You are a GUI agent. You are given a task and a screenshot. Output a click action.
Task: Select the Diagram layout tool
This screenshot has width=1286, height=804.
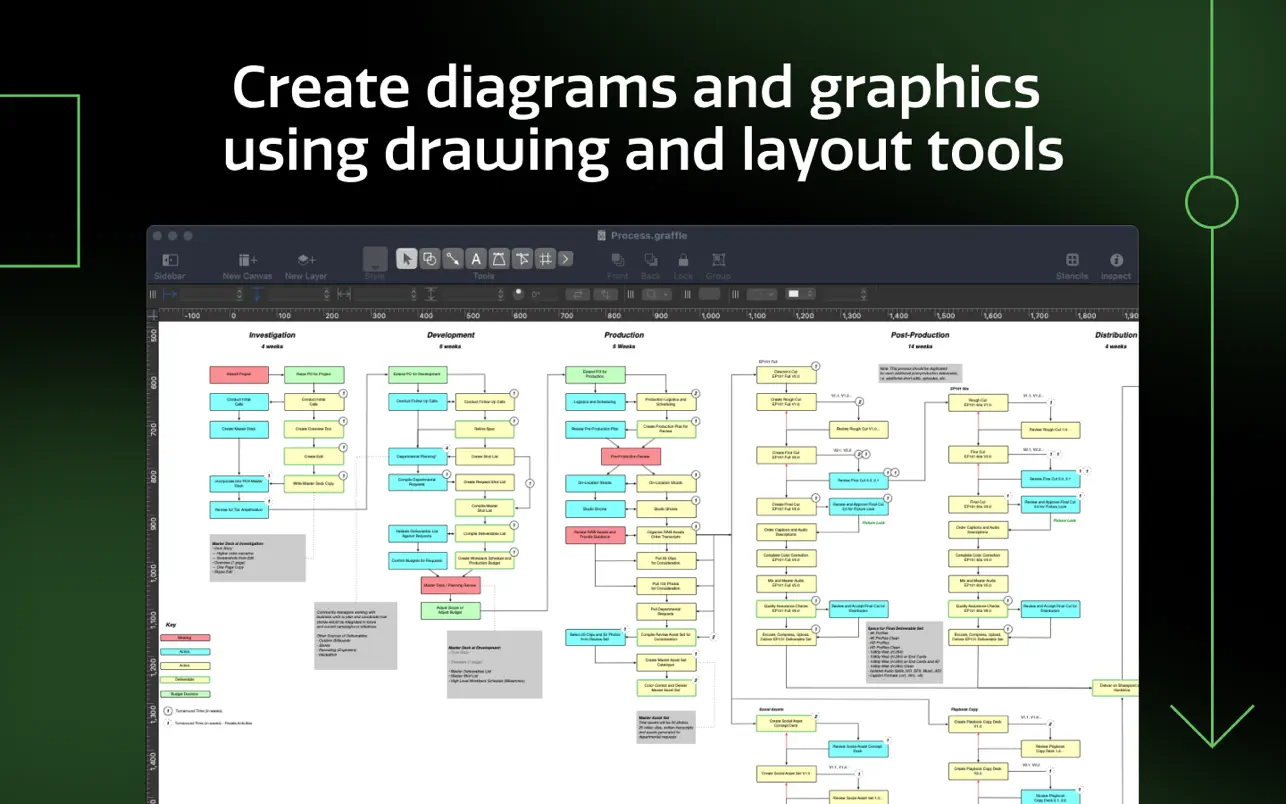tap(546, 258)
